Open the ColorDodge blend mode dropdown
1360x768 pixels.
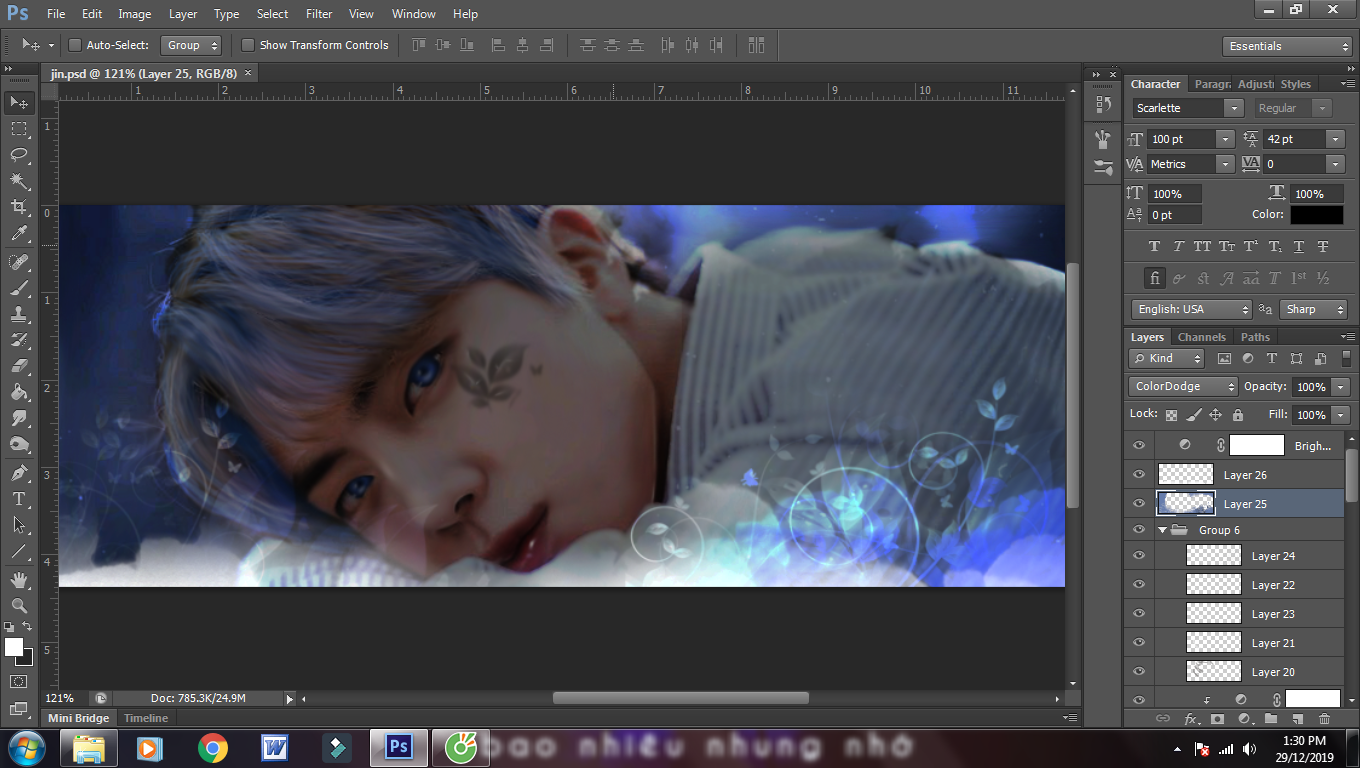point(1184,386)
